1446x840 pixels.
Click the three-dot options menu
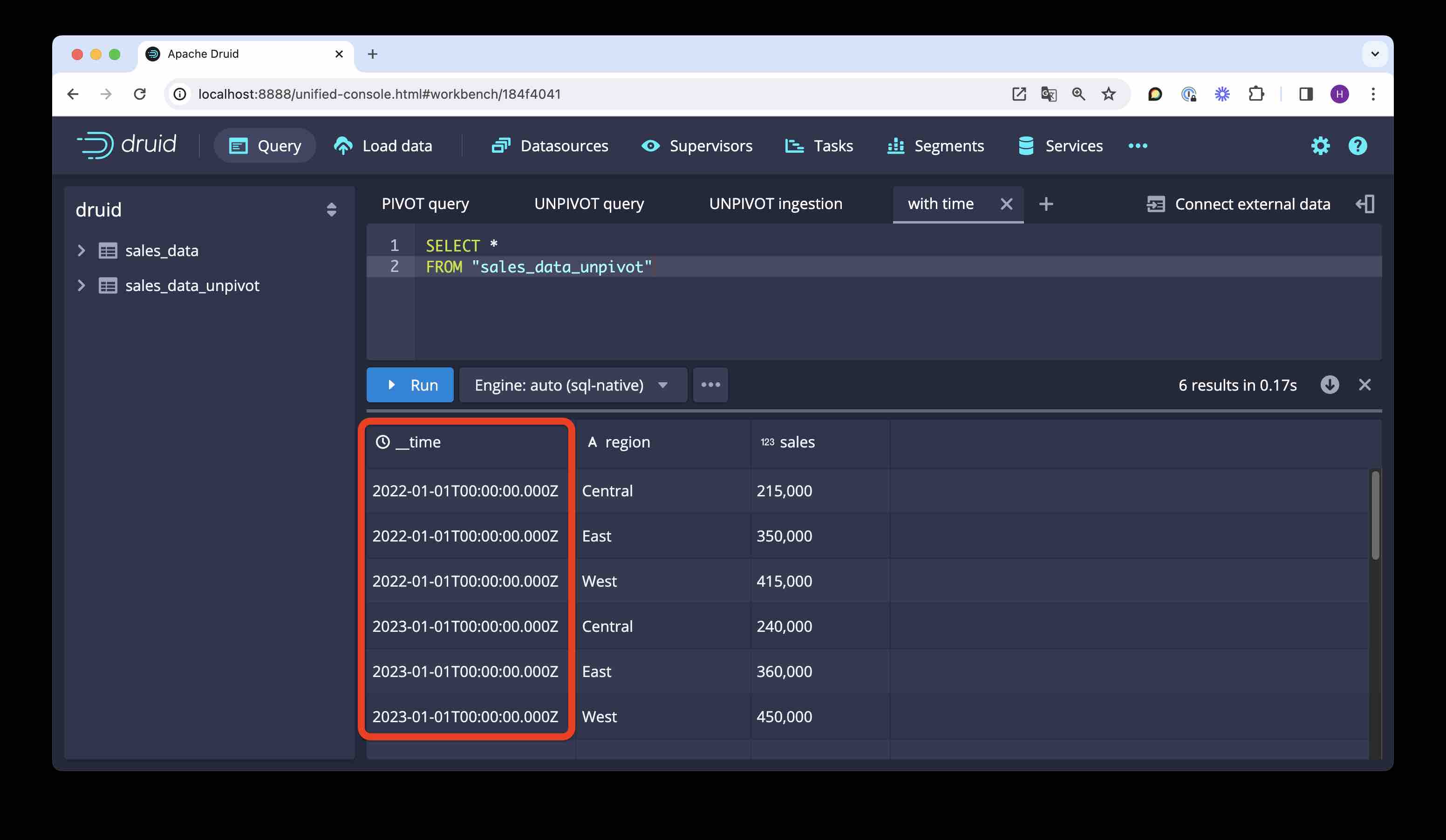tap(712, 384)
